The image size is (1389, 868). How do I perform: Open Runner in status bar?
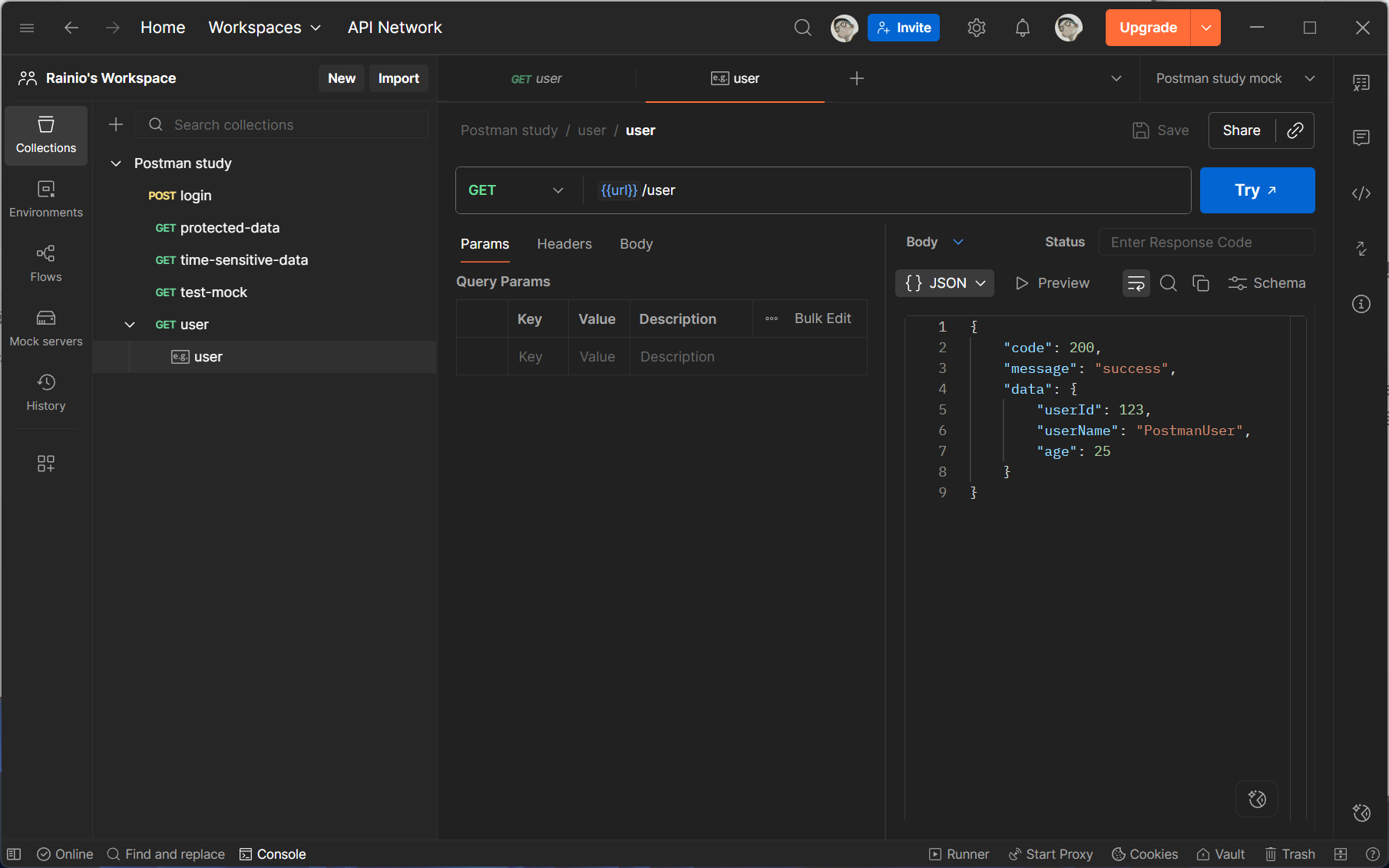959,854
